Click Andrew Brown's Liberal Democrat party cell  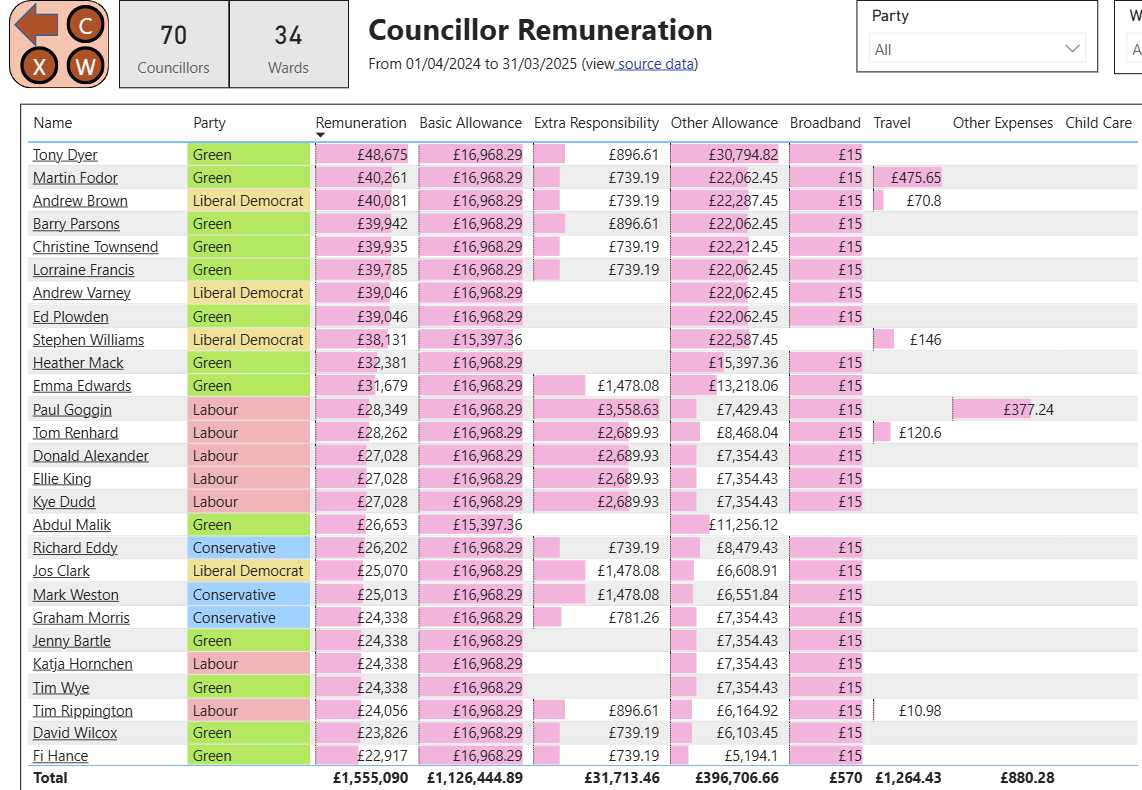pyautogui.click(x=249, y=201)
